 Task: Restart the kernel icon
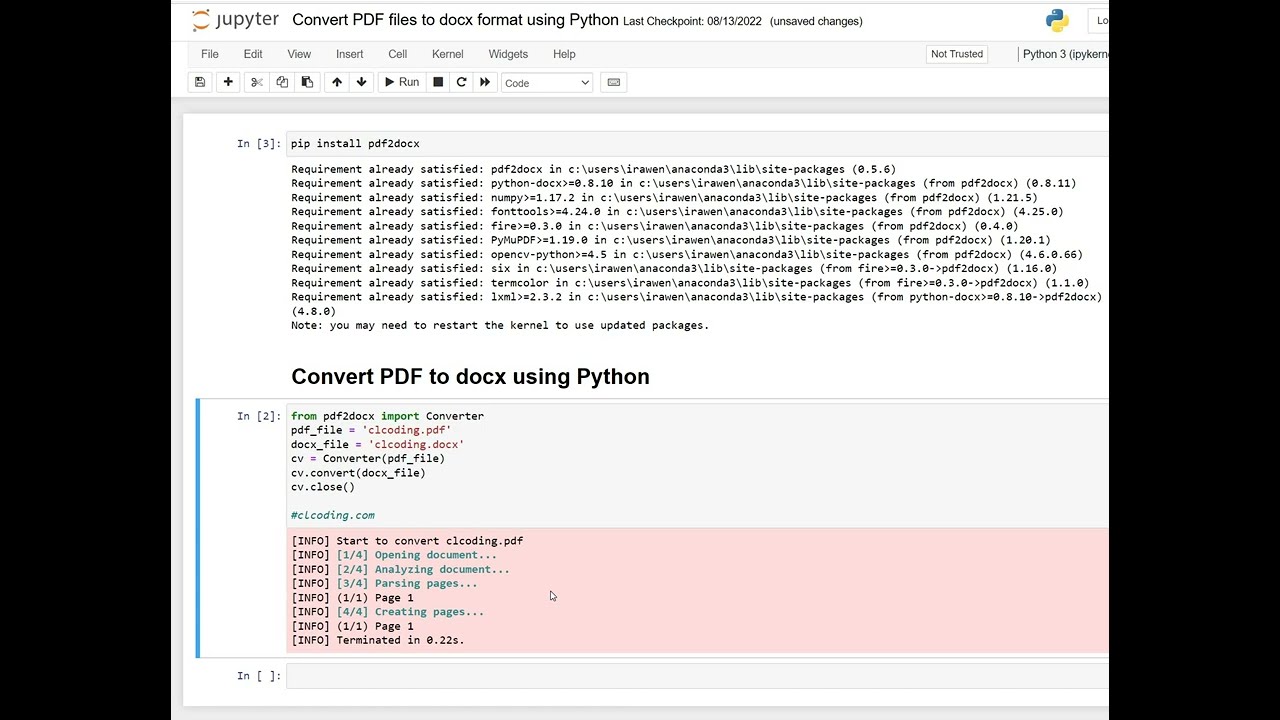[461, 82]
